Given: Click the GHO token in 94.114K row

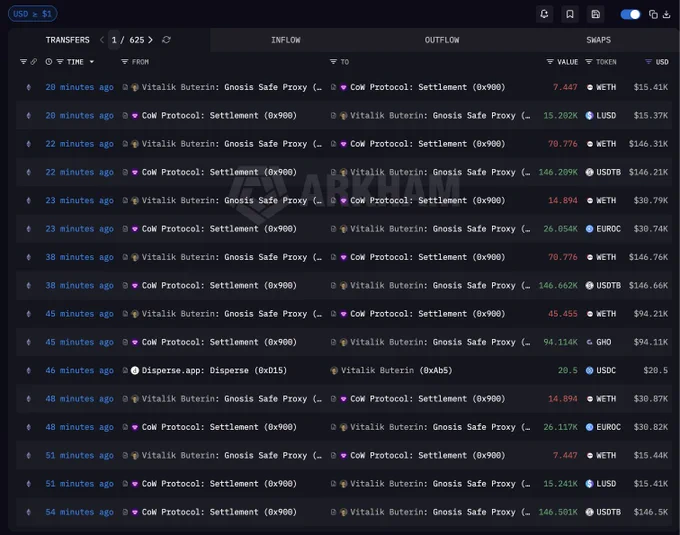Looking at the screenshot, I should (604, 342).
